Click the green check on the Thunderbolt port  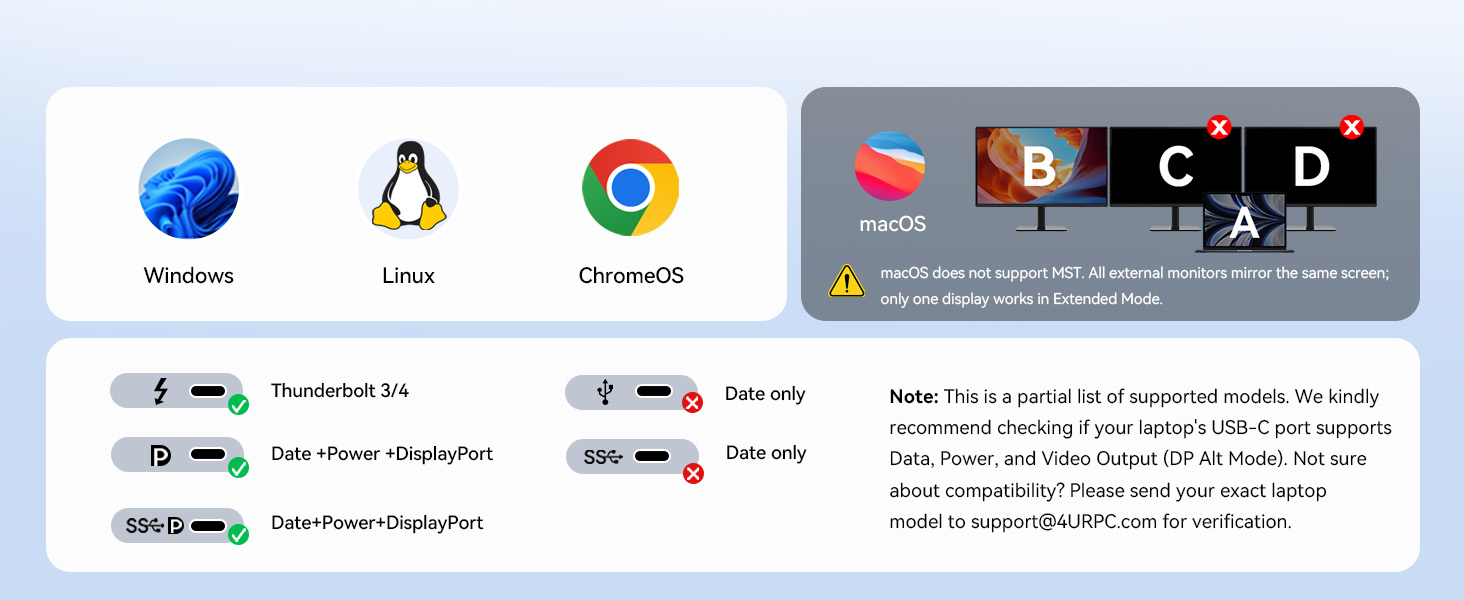click(238, 405)
